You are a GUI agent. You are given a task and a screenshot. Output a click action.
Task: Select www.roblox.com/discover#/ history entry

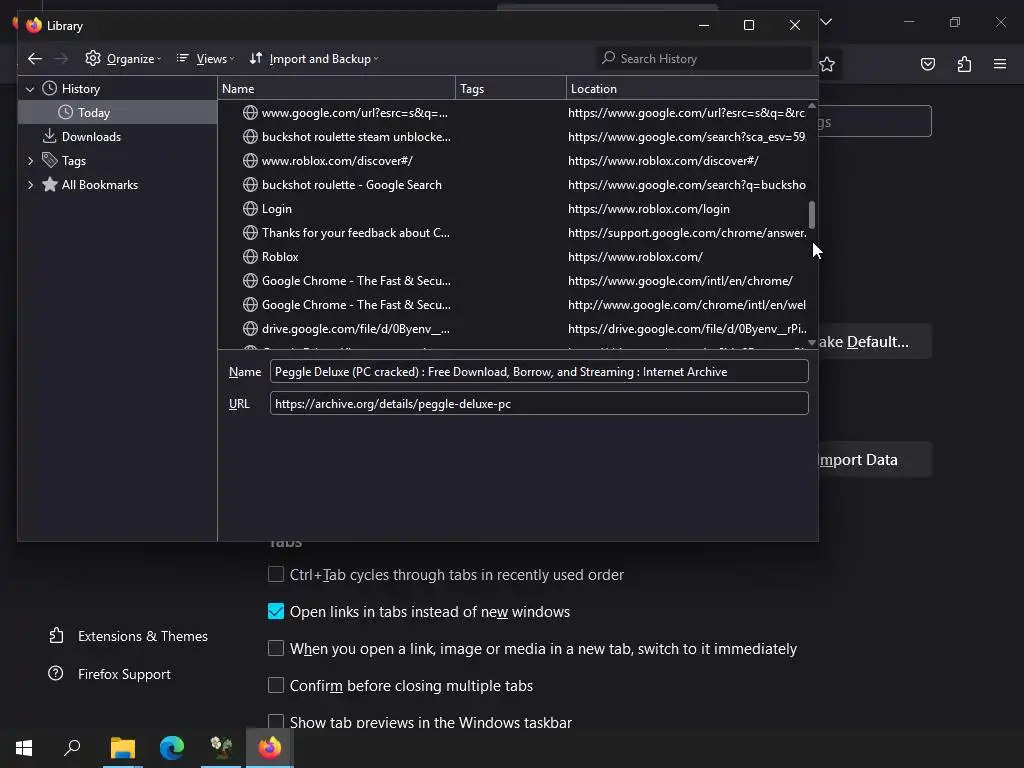(x=513, y=161)
